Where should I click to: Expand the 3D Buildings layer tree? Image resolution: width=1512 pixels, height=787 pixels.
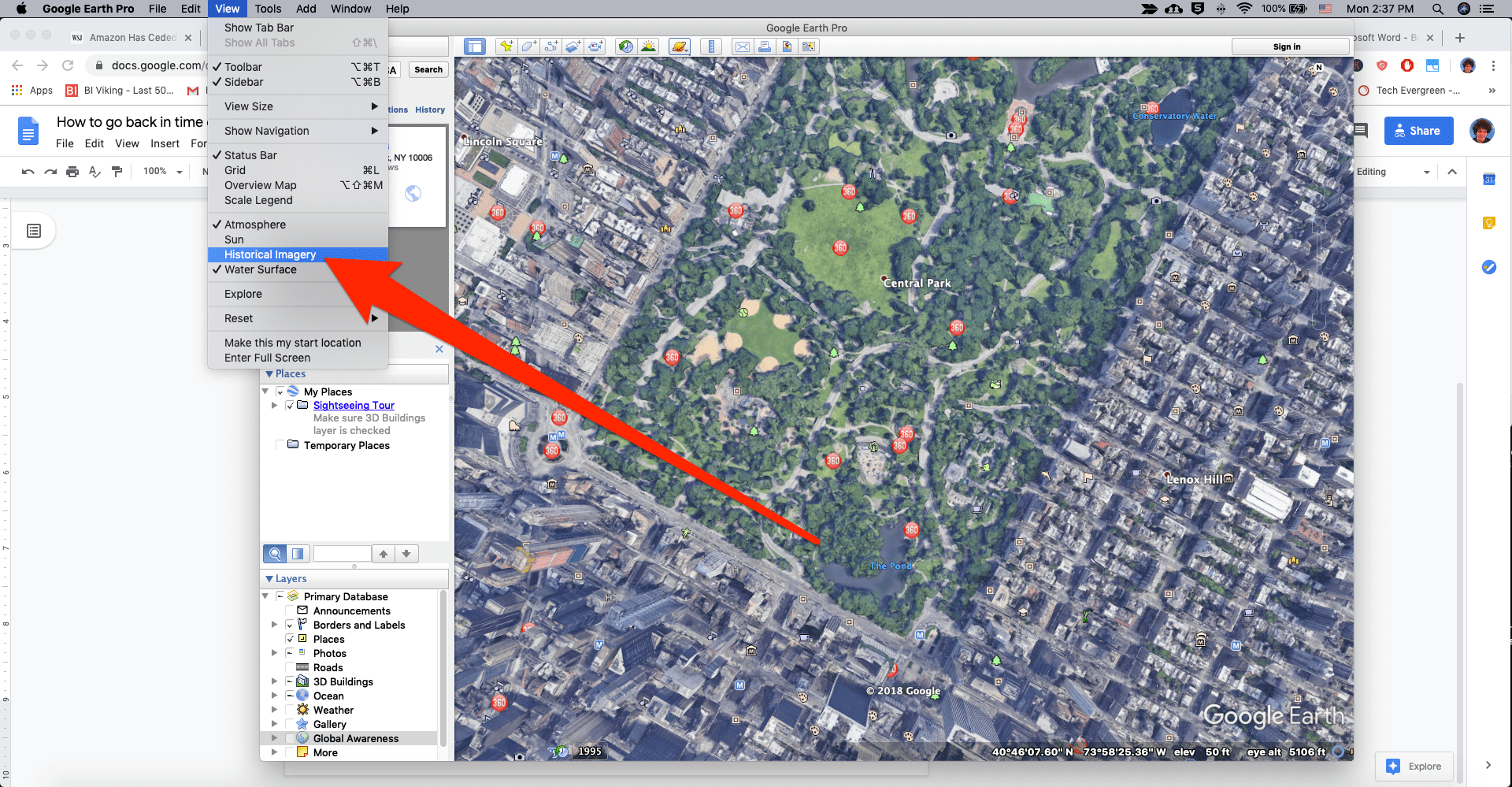[274, 681]
